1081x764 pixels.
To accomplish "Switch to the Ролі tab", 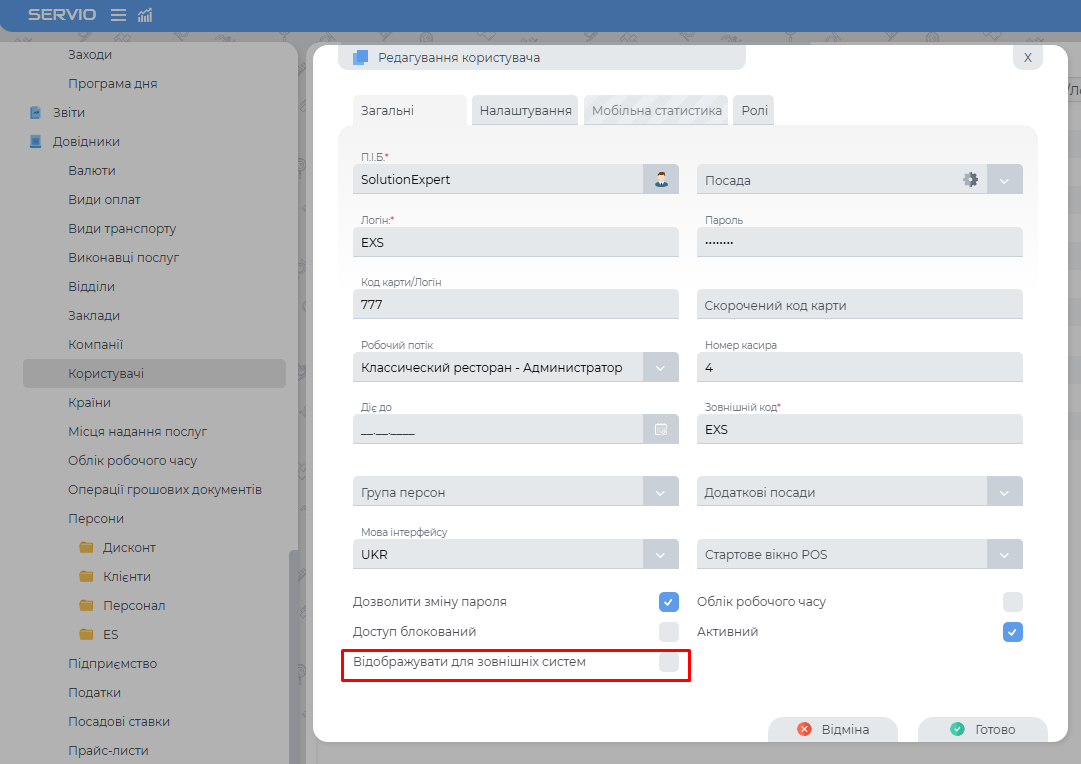I will click(x=754, y=111).
